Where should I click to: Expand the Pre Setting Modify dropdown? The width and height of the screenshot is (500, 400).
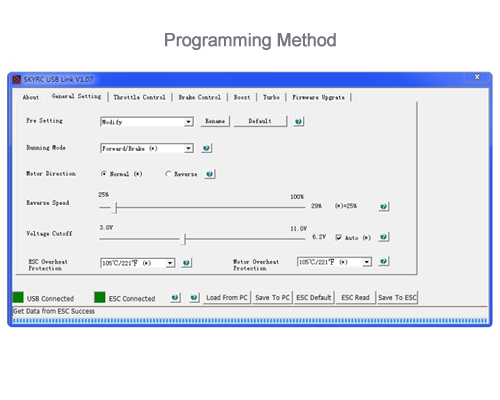[x=189, y=122]
